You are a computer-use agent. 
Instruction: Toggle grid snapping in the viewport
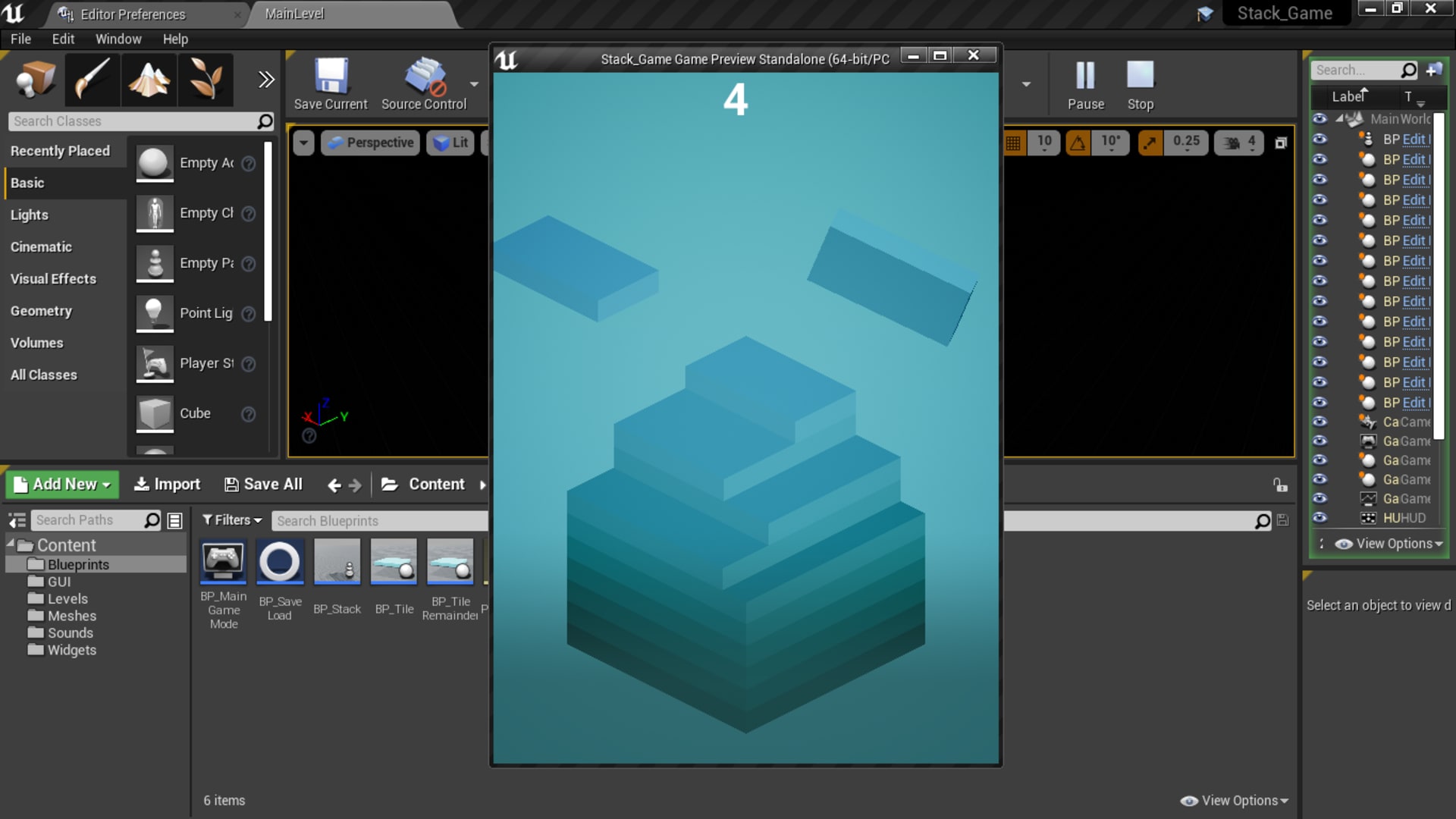1014,142
